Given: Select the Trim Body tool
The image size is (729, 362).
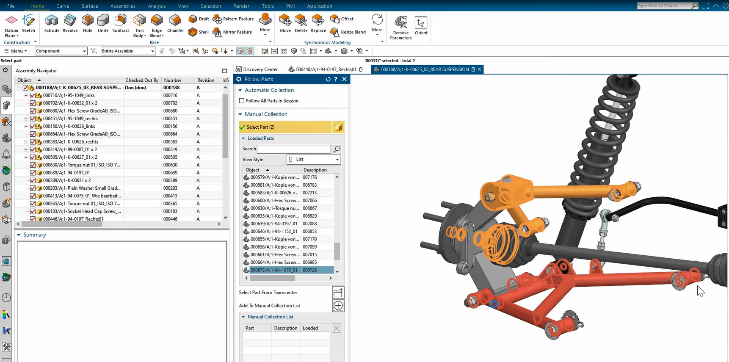Looking at the screenshot, I should [139, 26].
